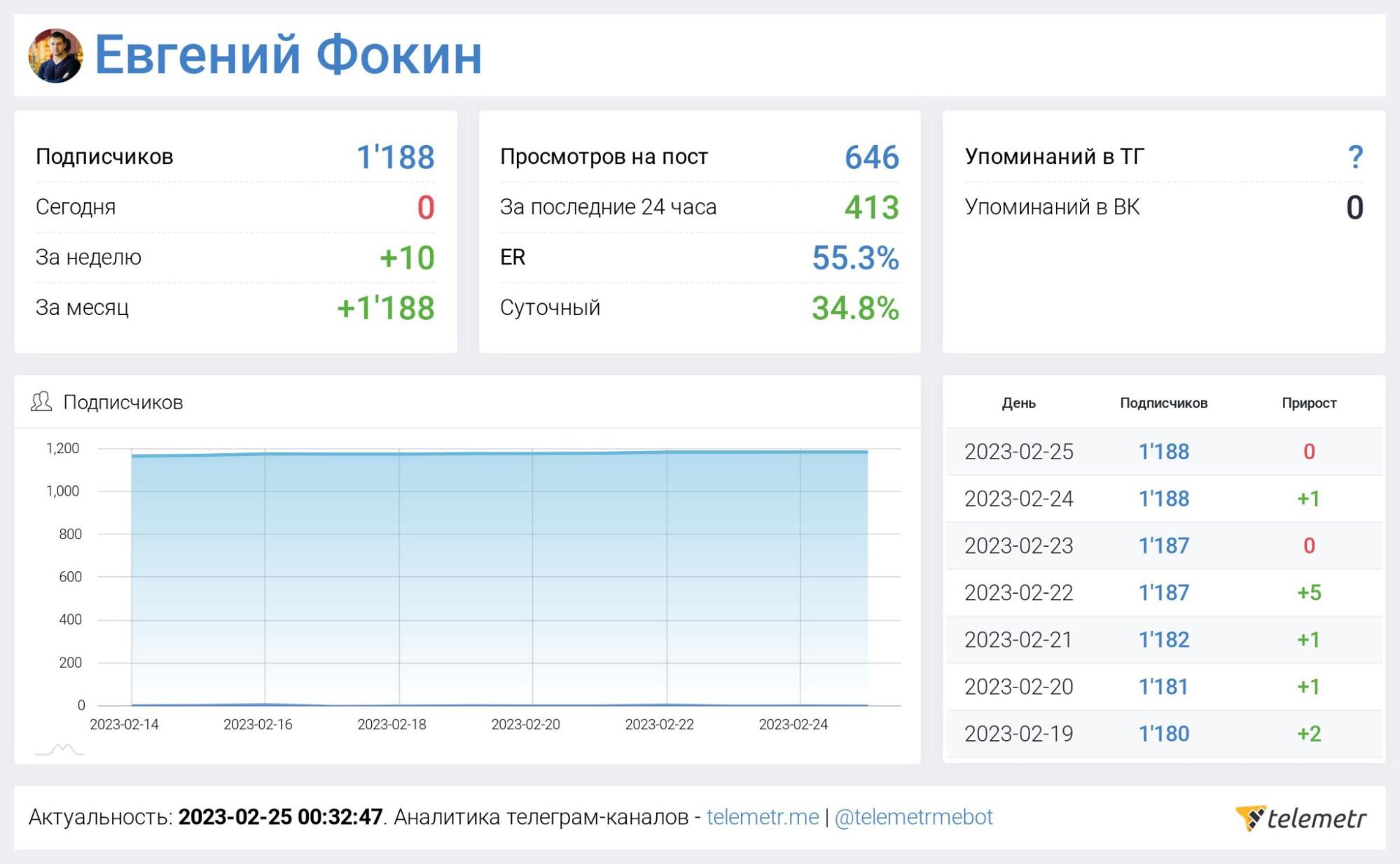Screen dimensions: 1400x864
Task: Click the chart x-axis label 2023-02-16
Action: point(258,725)
